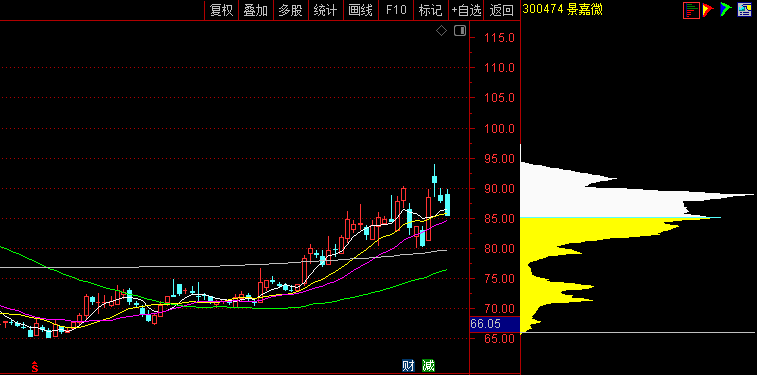Open the green 减 holdings marker
Viewport: 757px width, 375px height.
pos(428,366)
